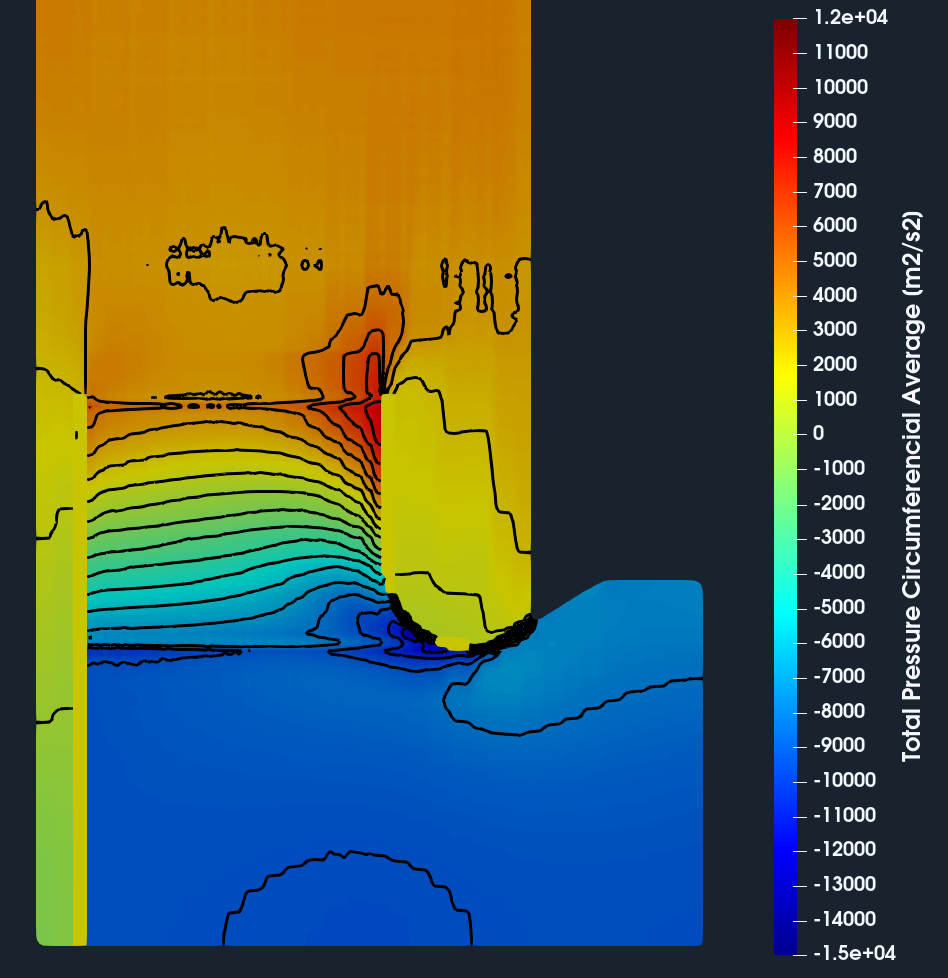This screenshot has height=978, width=948.
Task: Select the 0 tick label on legend
Action: [818, 433]
